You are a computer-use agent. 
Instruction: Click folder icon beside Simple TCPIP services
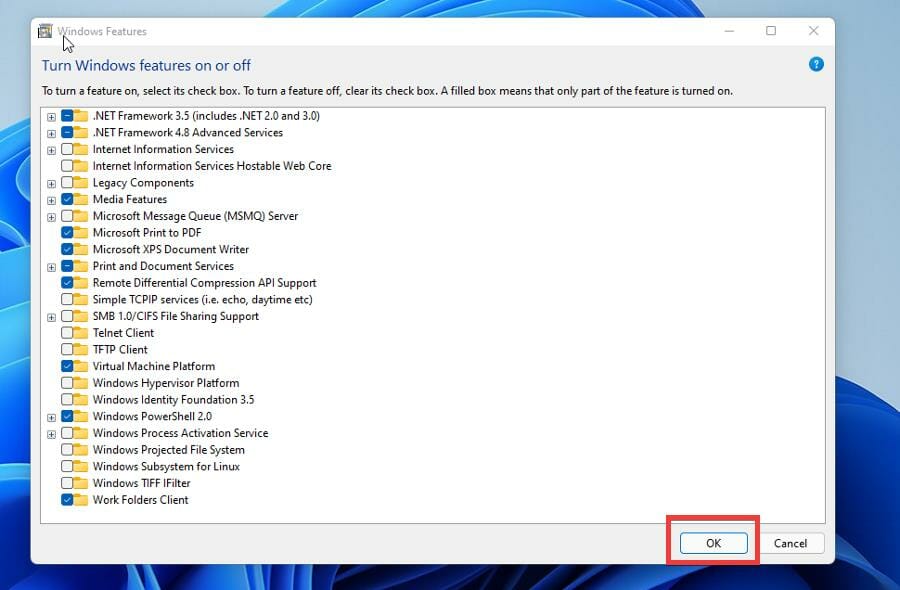(81, 299)
